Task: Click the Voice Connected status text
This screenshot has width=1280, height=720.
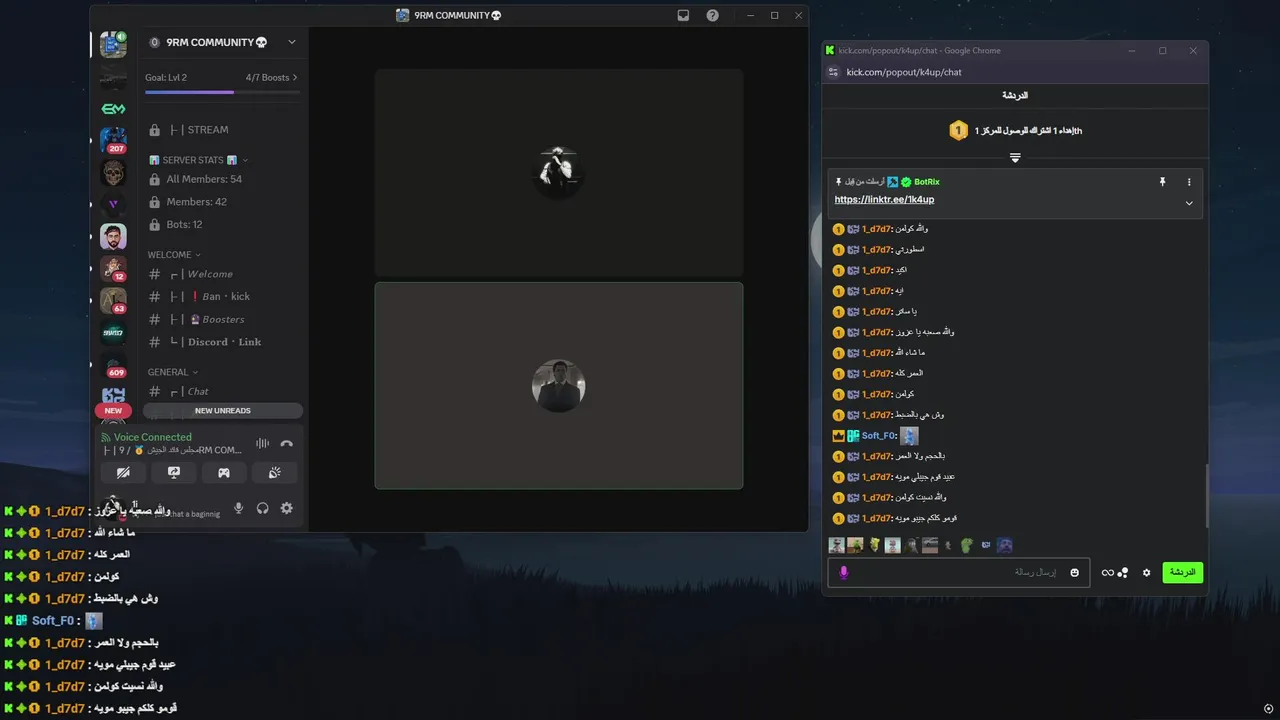Action: [x=152, y=437]
